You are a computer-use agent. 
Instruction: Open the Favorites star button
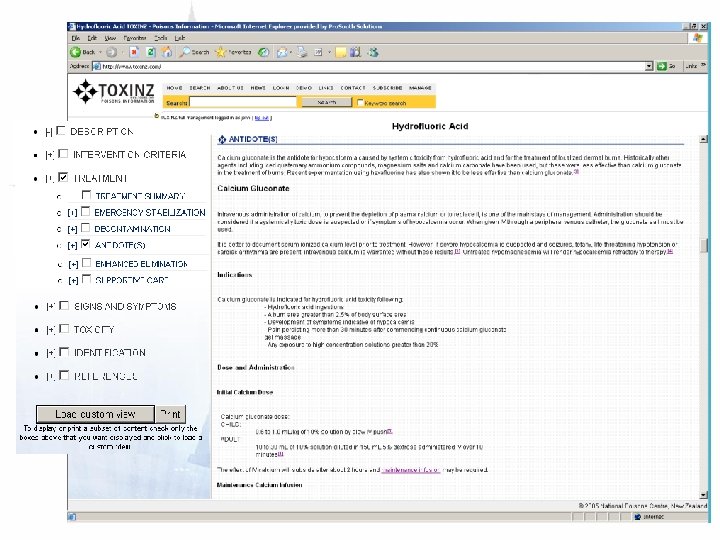click(x=234, y=52)
